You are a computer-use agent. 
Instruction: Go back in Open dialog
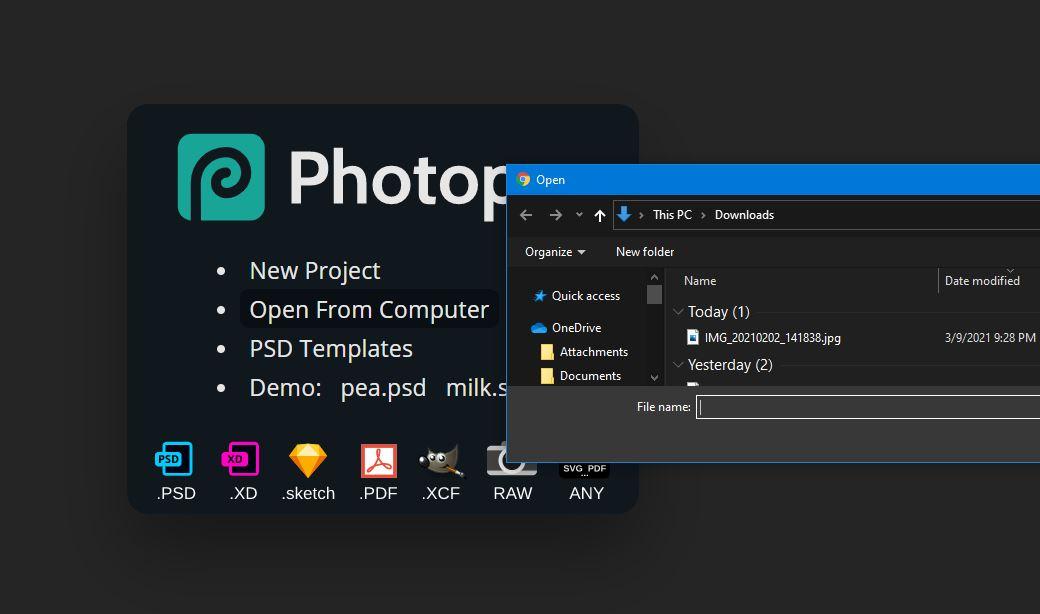click(x=526, y=215)
